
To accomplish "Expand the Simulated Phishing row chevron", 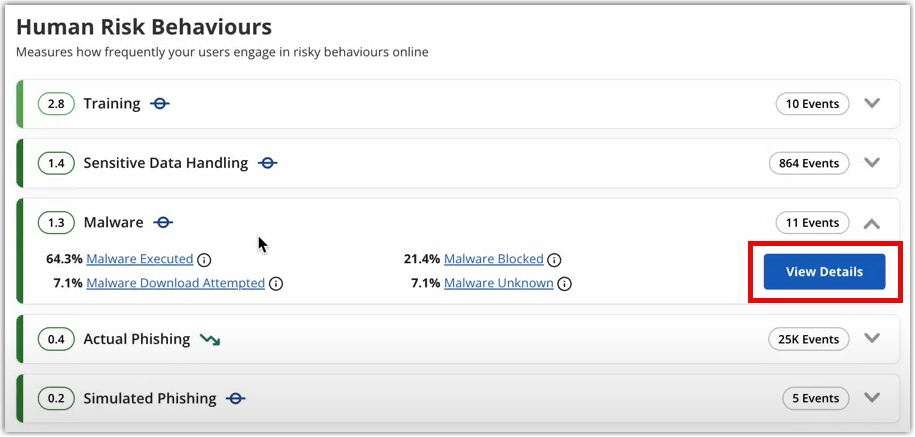I will point(872,397).
